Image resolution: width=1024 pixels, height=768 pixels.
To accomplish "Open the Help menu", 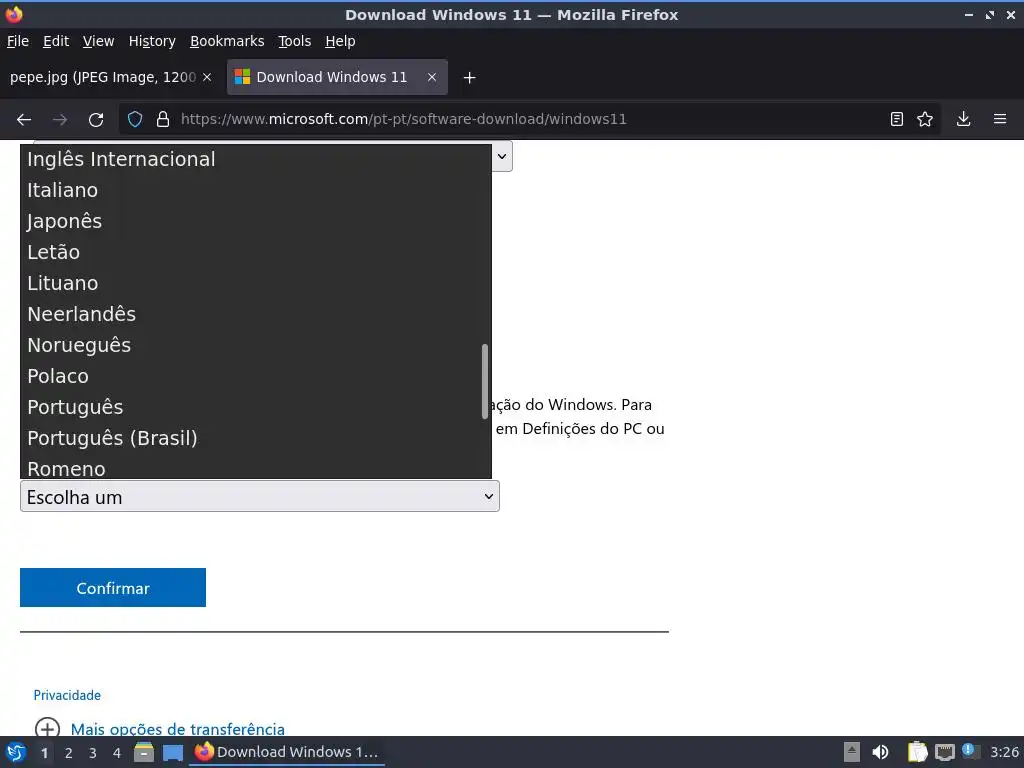I will [x=340, y=41].
